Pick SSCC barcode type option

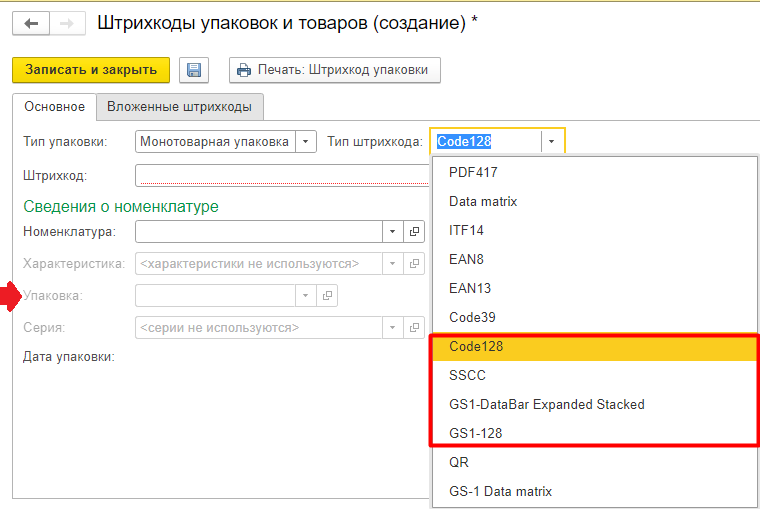(x=467, y=375)
